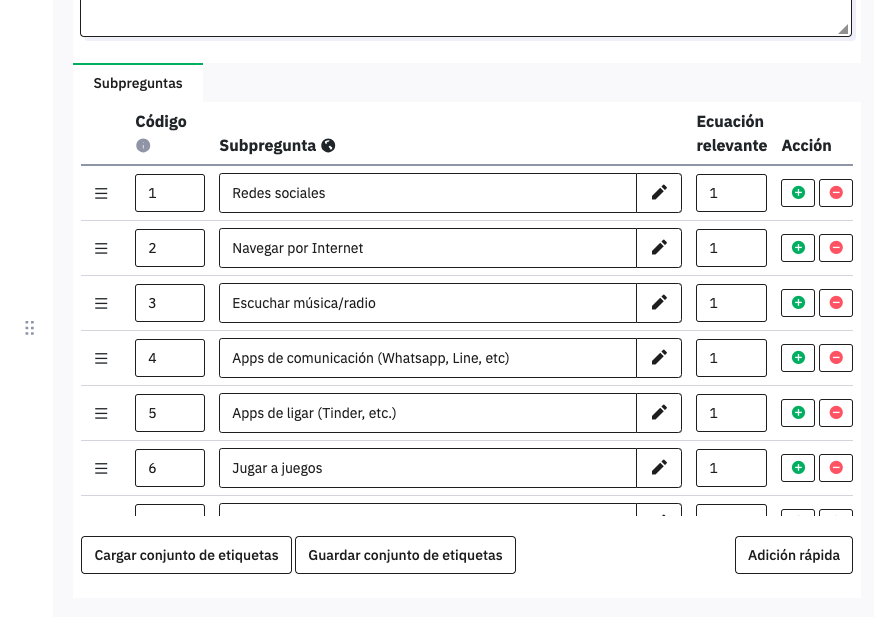This screenshot has width=874, height=617.
Task: Focus the Navegar por Internet text field
Action: 427,248
